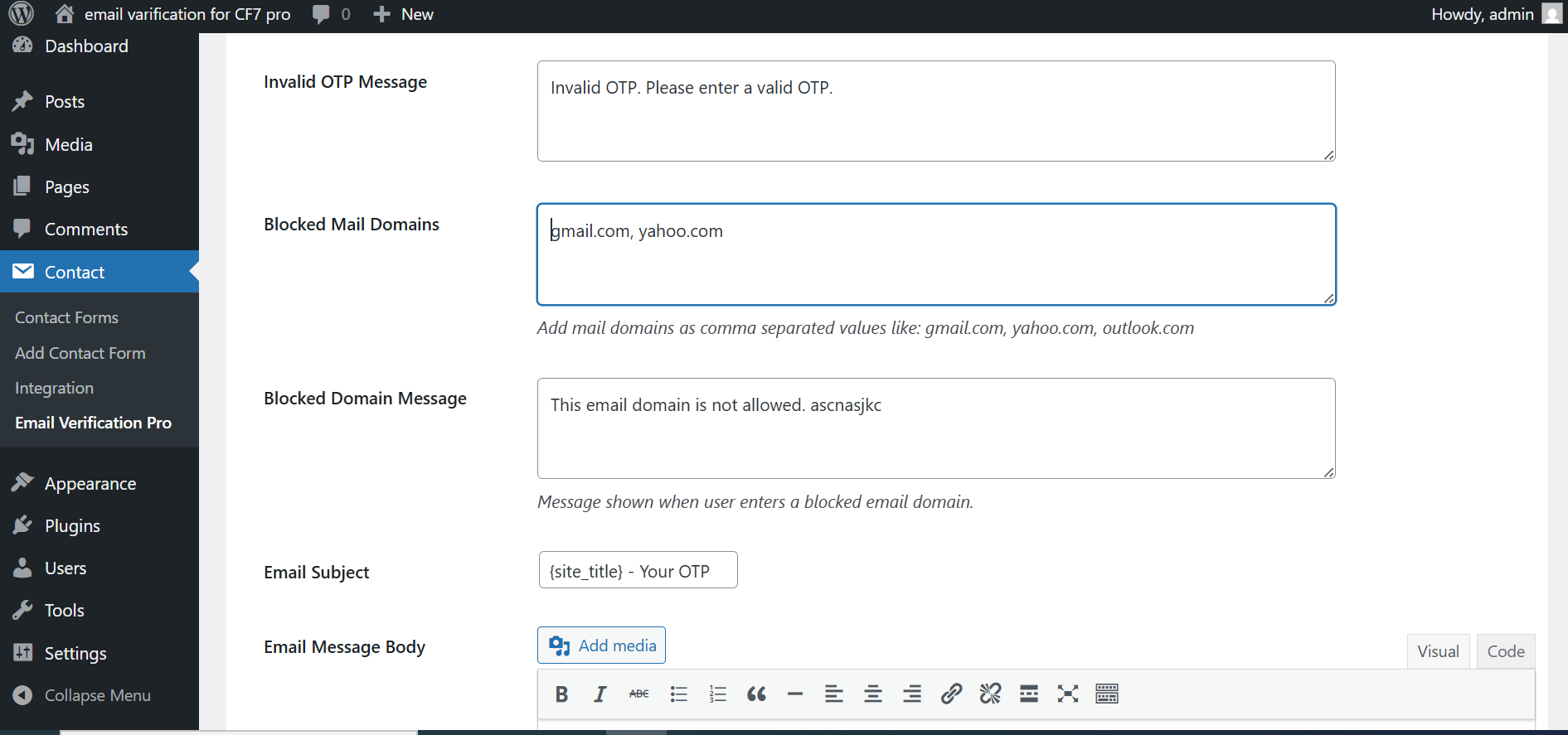Toggle italic formatting

[x=600, y=694]
